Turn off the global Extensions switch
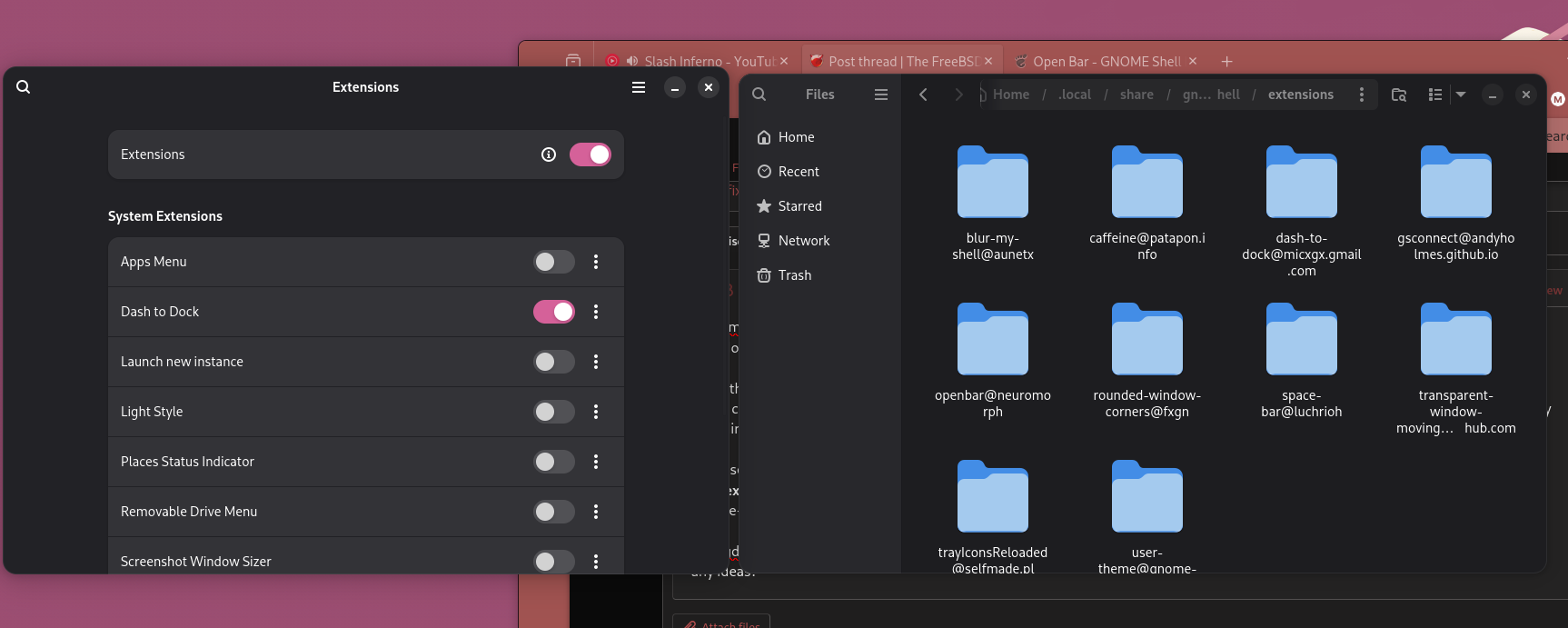 click(x=590, y=155)
